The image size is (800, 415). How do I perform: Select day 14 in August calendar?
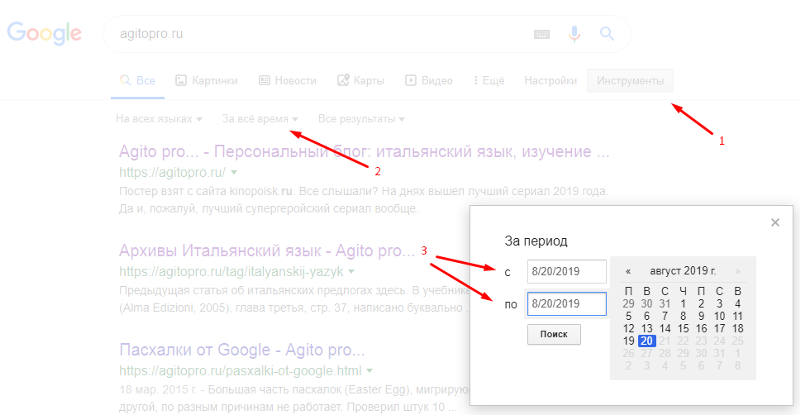tap(665, 328)
